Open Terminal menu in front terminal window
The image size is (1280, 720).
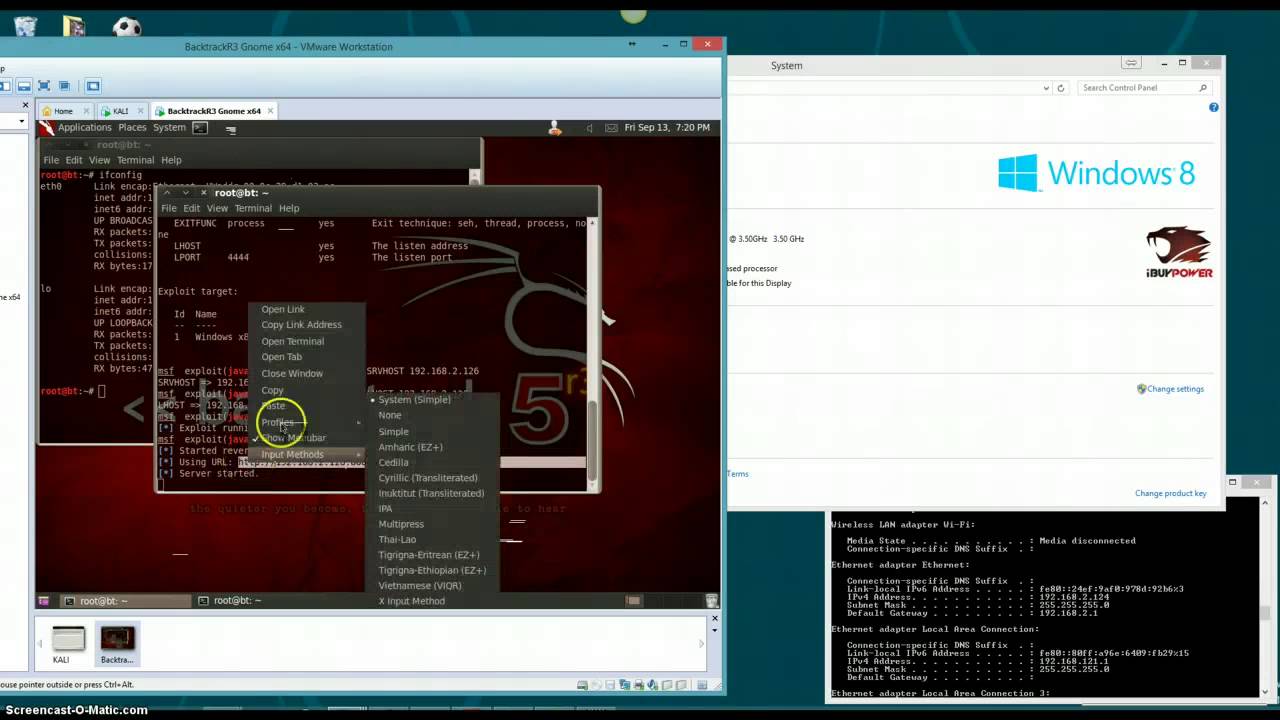point(253,208)
